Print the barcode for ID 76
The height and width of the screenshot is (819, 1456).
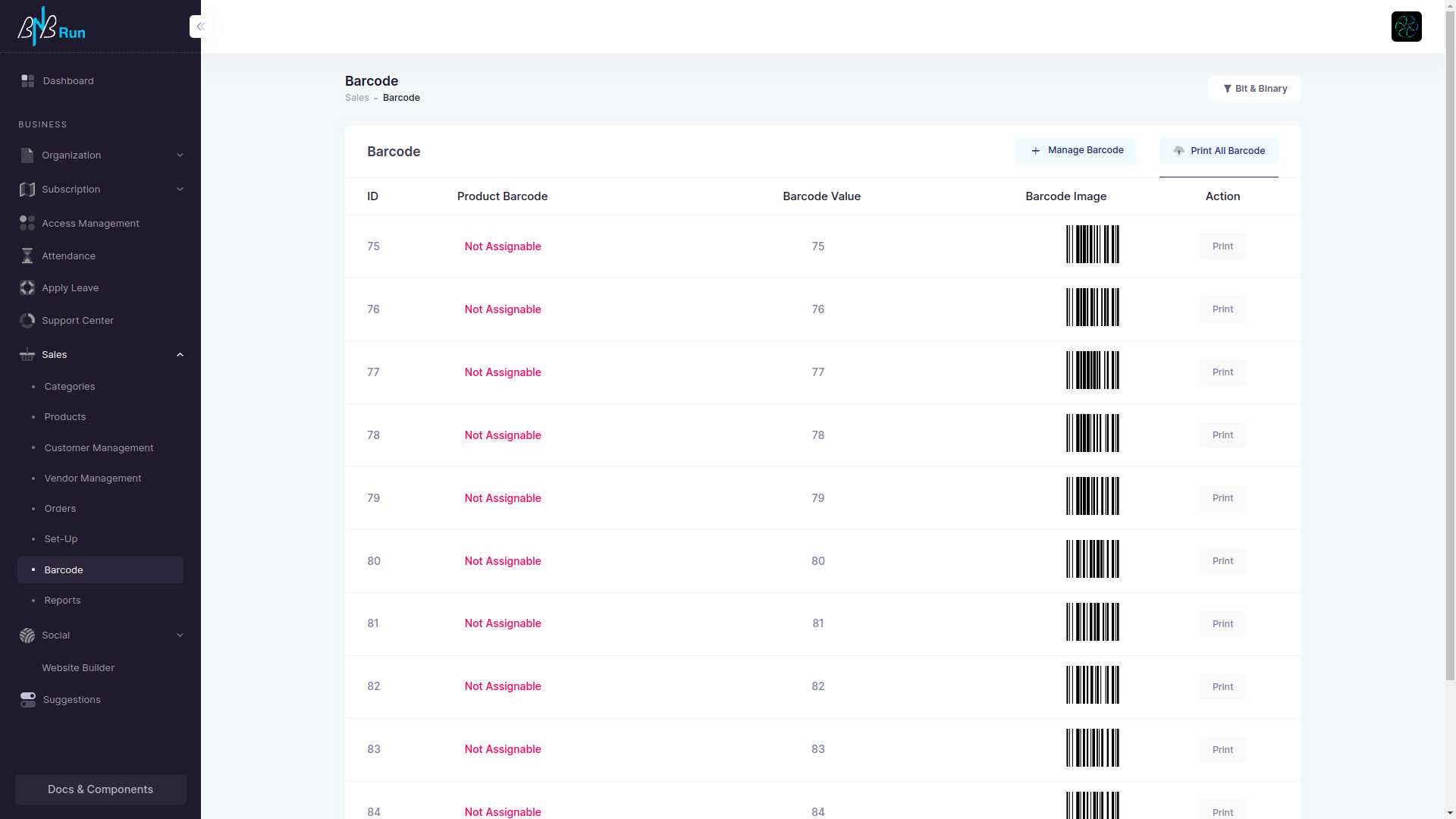click(x=1222, y=309)
